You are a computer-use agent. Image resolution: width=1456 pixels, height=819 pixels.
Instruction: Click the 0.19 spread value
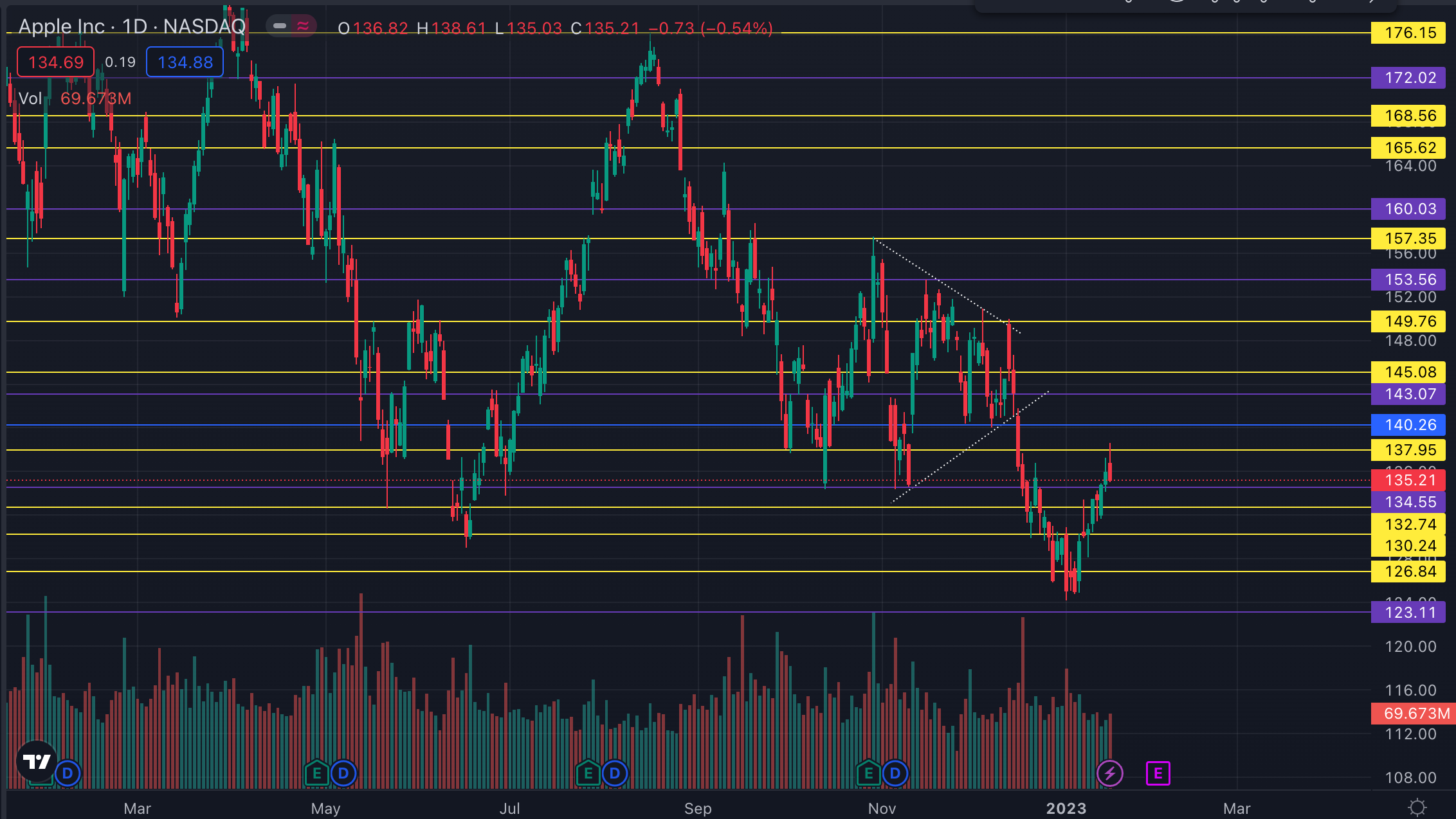pyautogui.click(x=120, y=62)
